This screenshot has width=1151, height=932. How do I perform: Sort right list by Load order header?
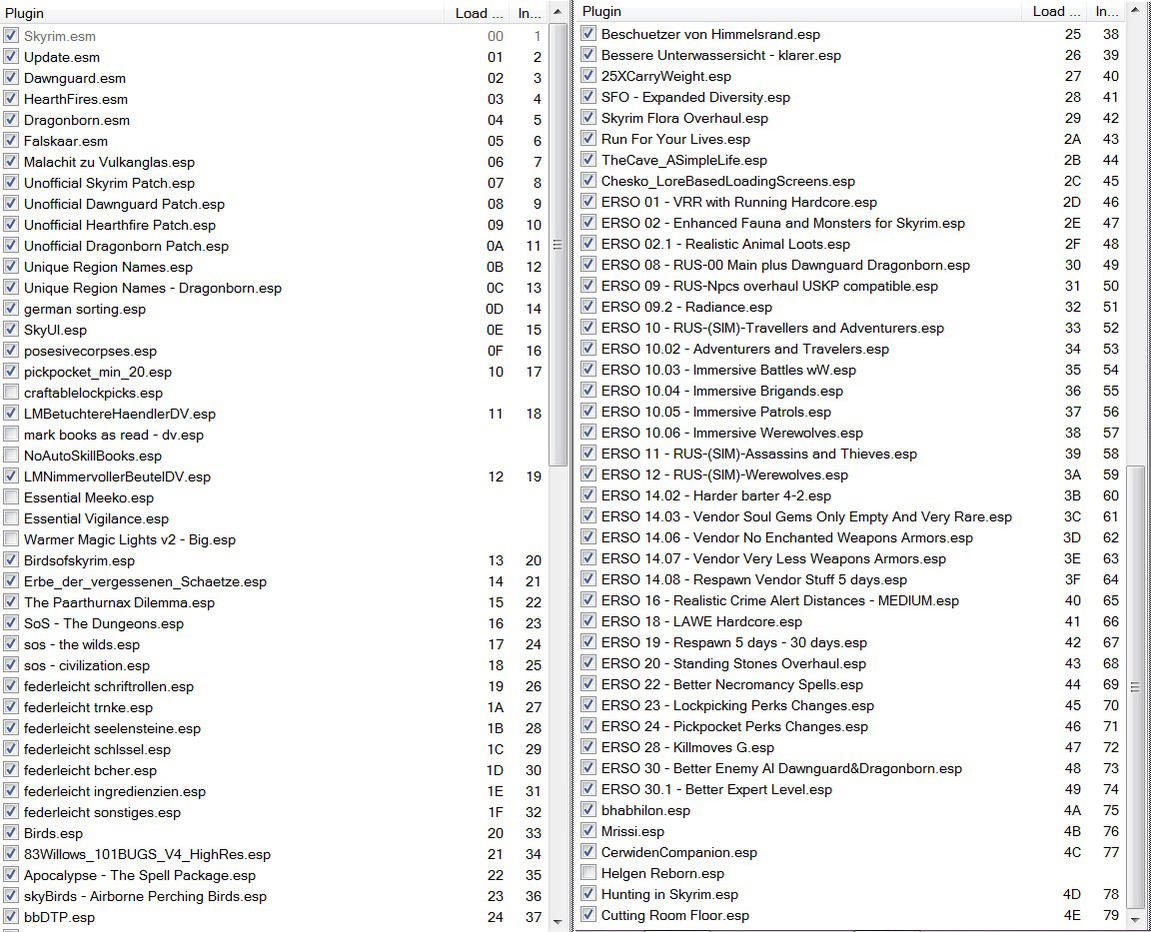[1056, 11]
